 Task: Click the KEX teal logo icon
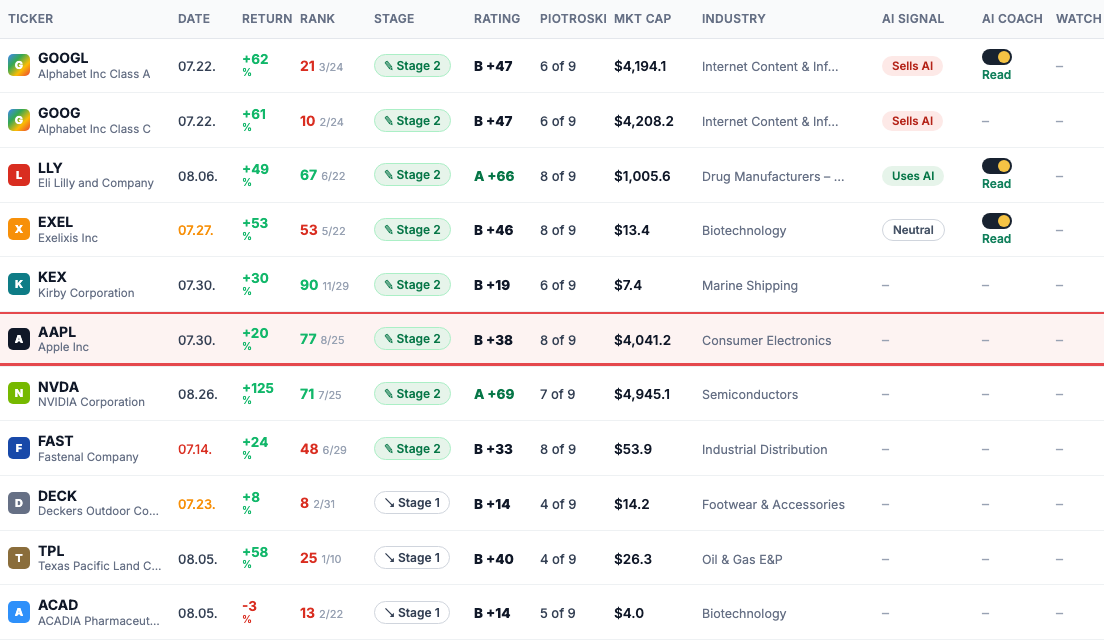point(19,284)
